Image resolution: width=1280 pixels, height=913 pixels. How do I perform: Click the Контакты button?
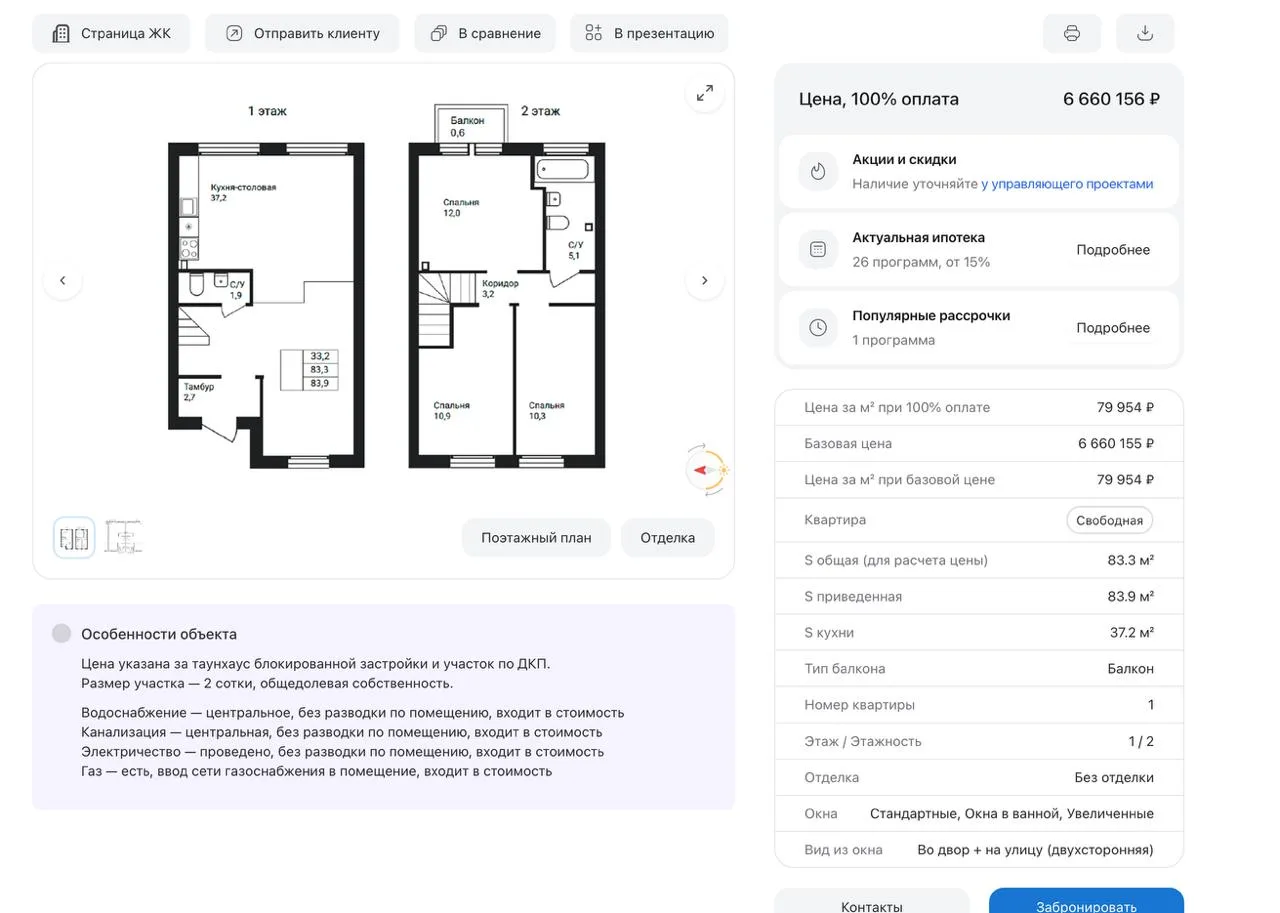(872, 905)
